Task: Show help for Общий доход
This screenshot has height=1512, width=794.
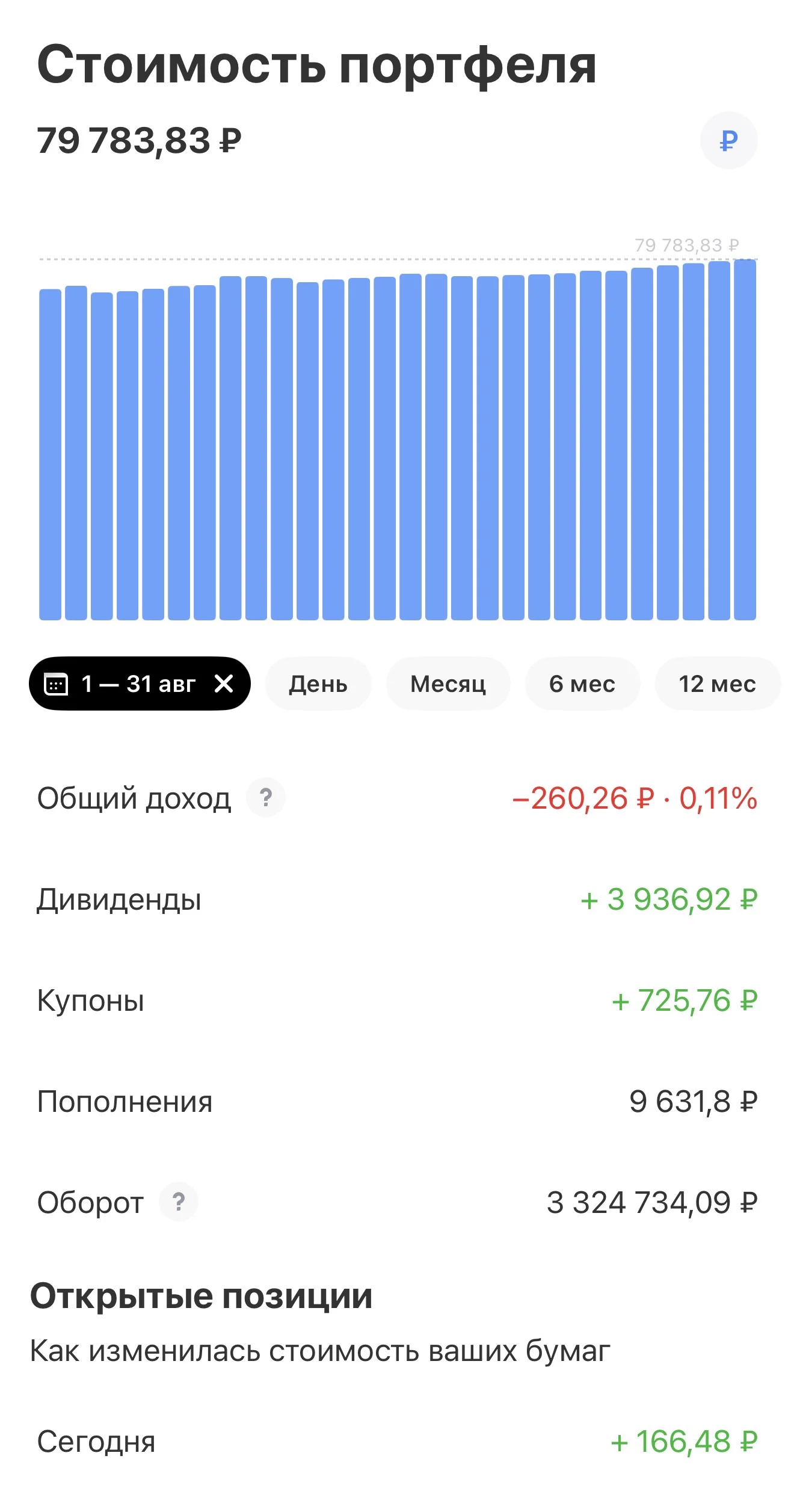Action: click(x=266, y=798)
